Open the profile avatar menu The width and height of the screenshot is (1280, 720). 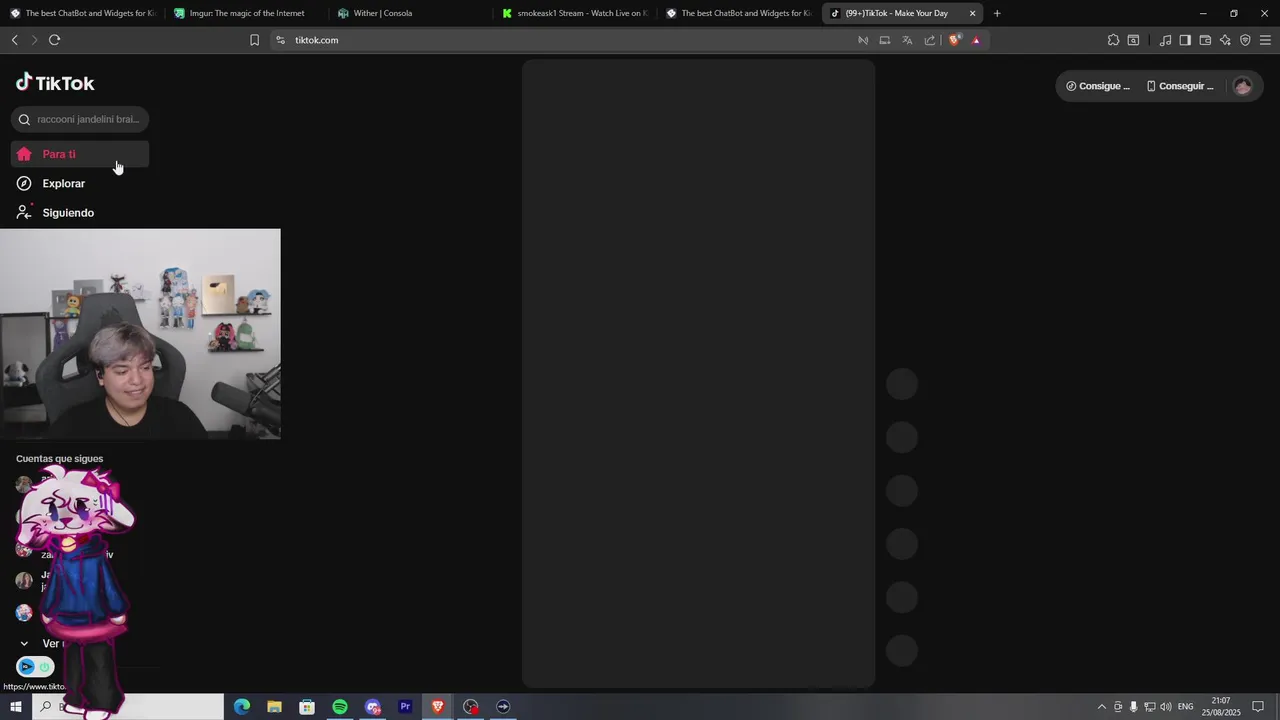click(1243, 86)
